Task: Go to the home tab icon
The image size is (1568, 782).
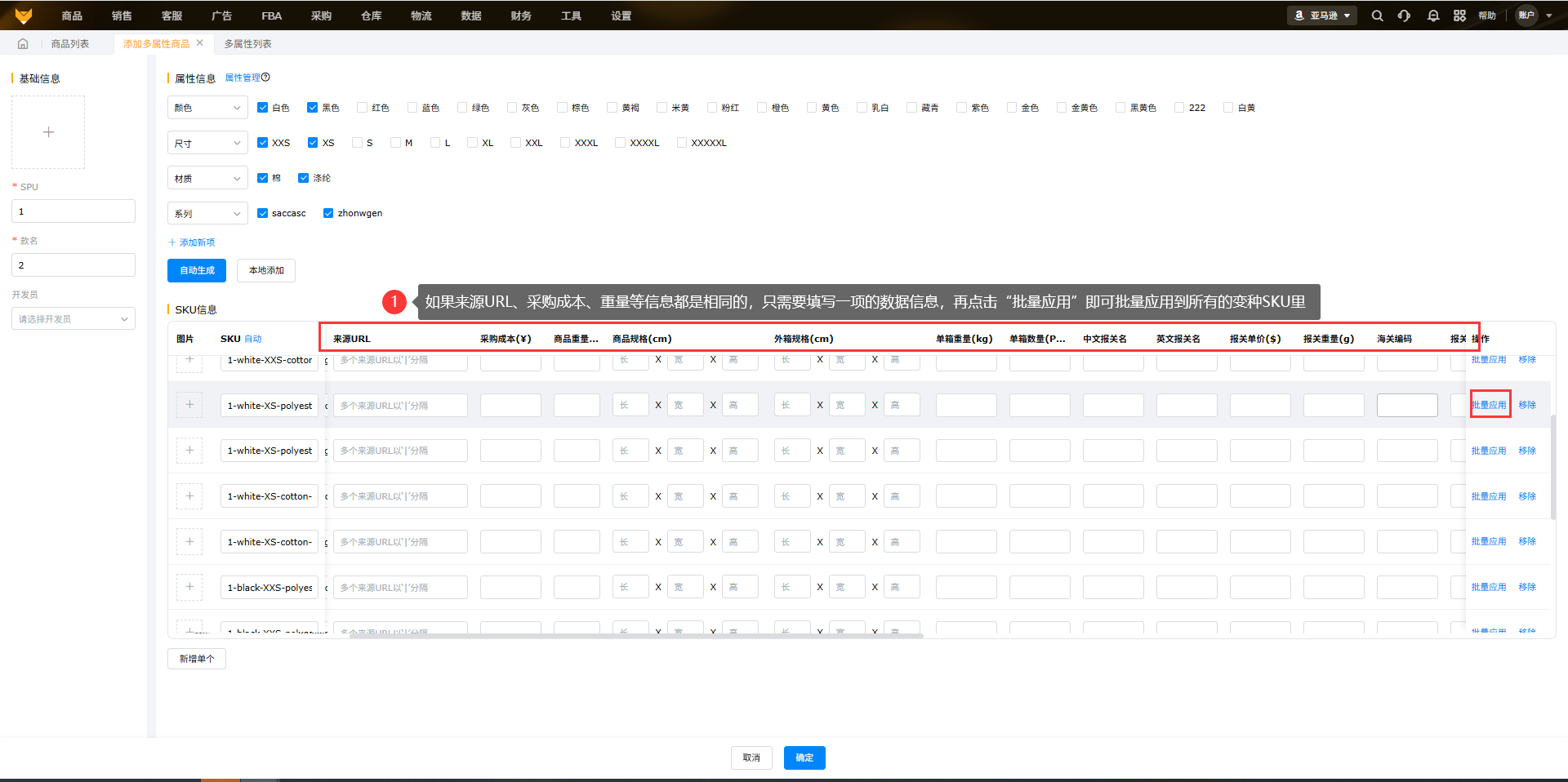Action: [23, 44]
